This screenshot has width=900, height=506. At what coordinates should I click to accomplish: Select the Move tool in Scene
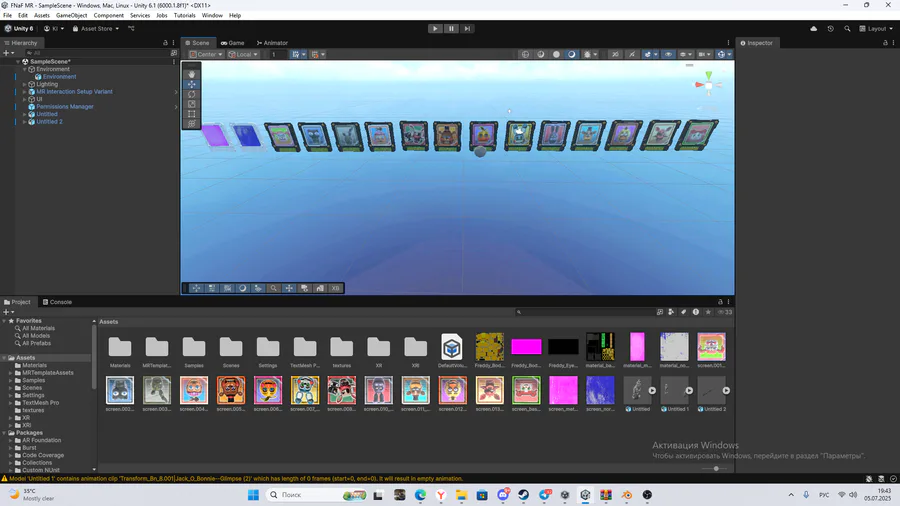pyautogui.click(x=192, y=84)
